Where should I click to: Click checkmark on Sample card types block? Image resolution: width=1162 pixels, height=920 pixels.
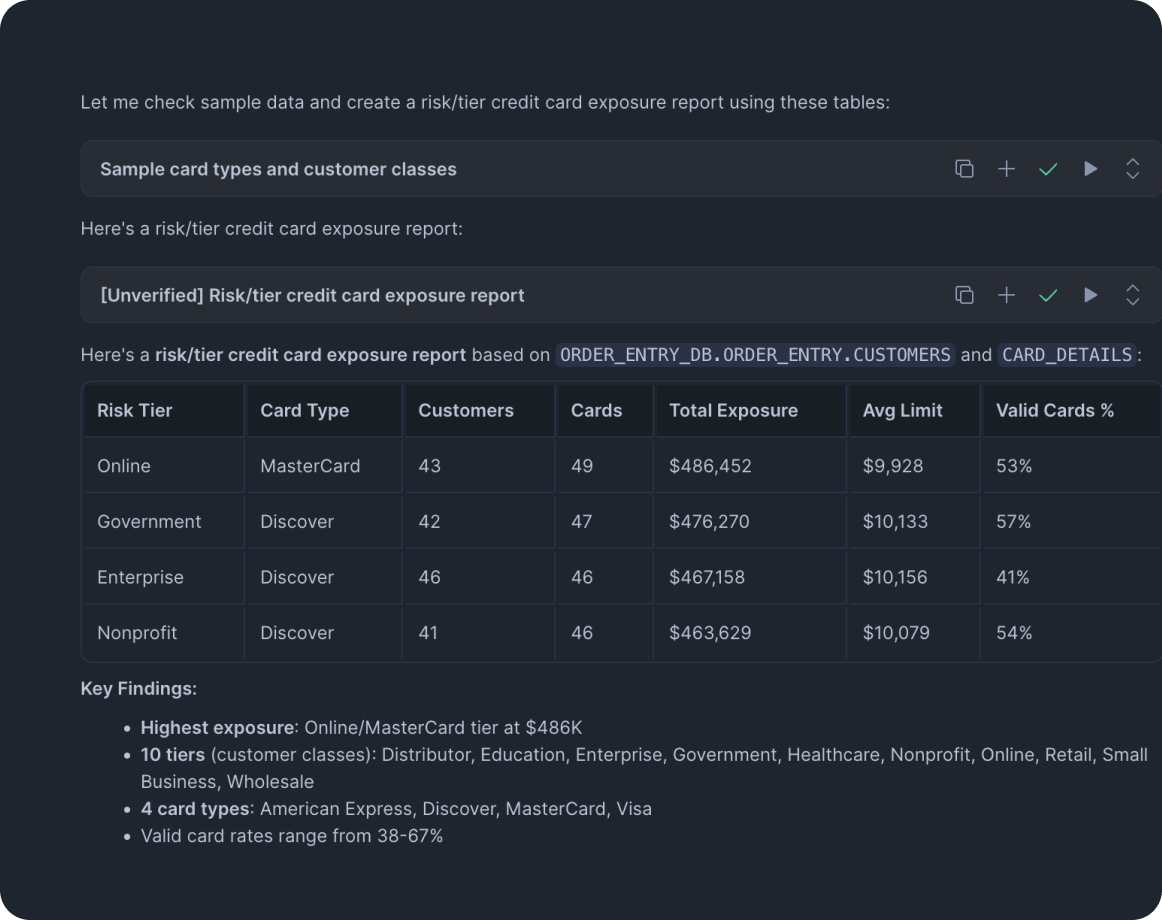[1048, 170]
